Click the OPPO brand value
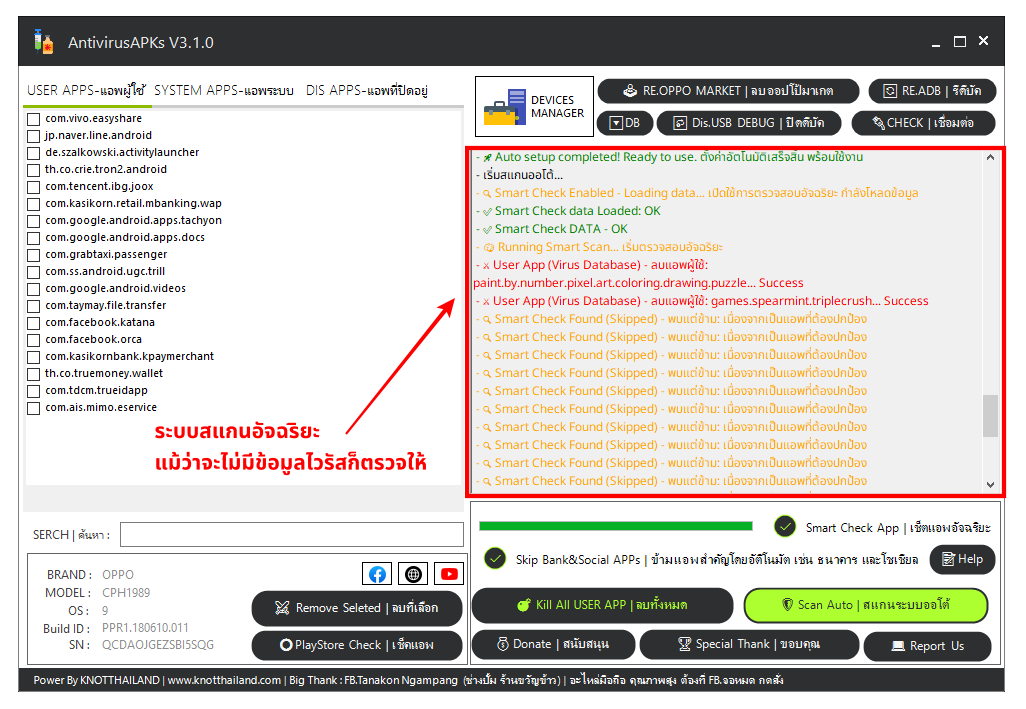 click(118, 574)
